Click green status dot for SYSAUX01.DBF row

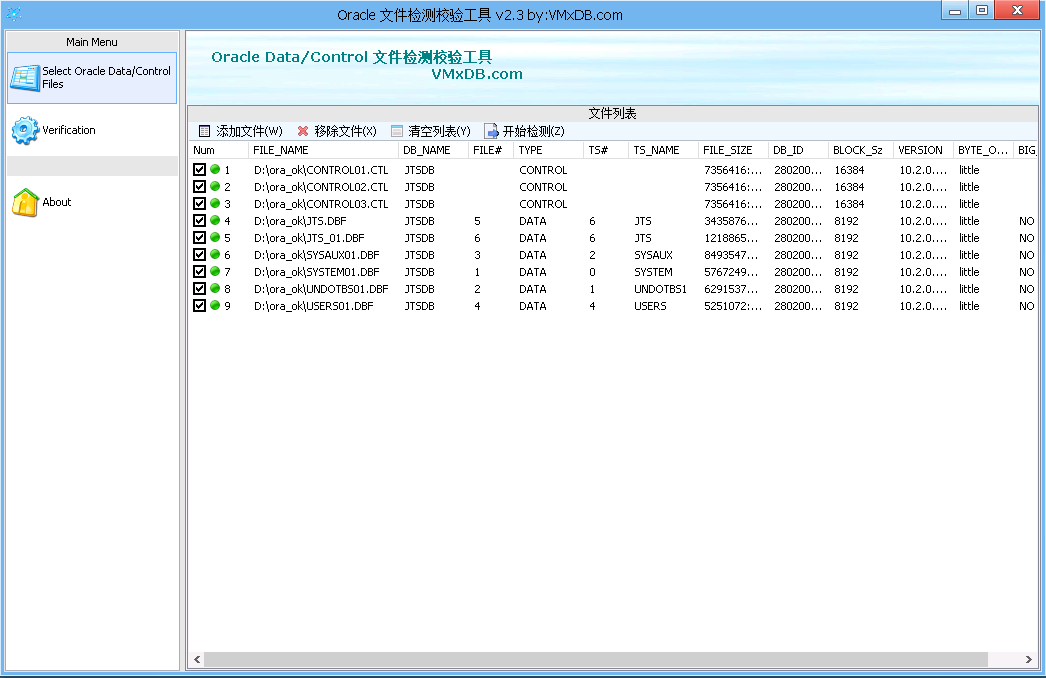pos(215,255)
